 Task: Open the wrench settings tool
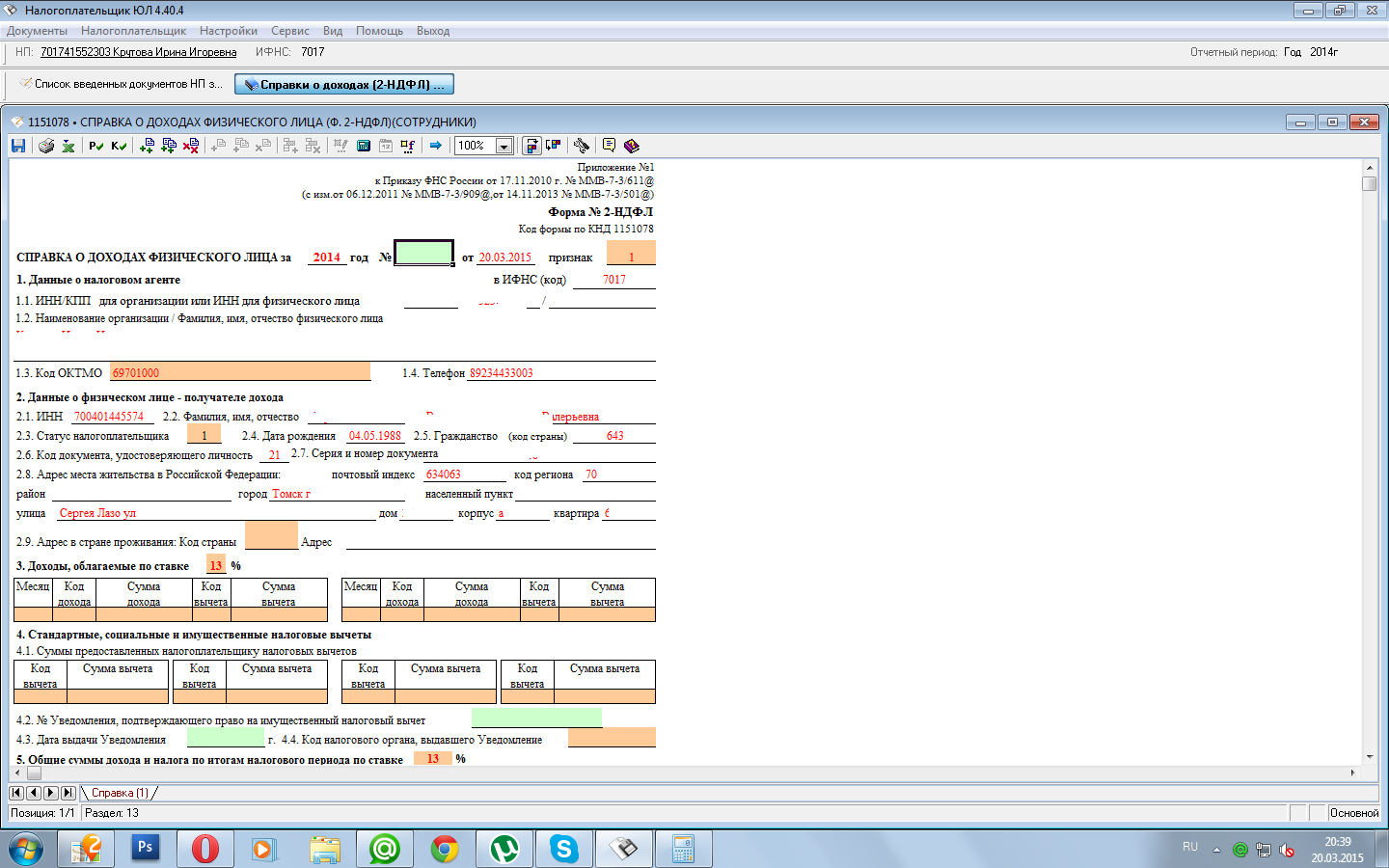582,146
